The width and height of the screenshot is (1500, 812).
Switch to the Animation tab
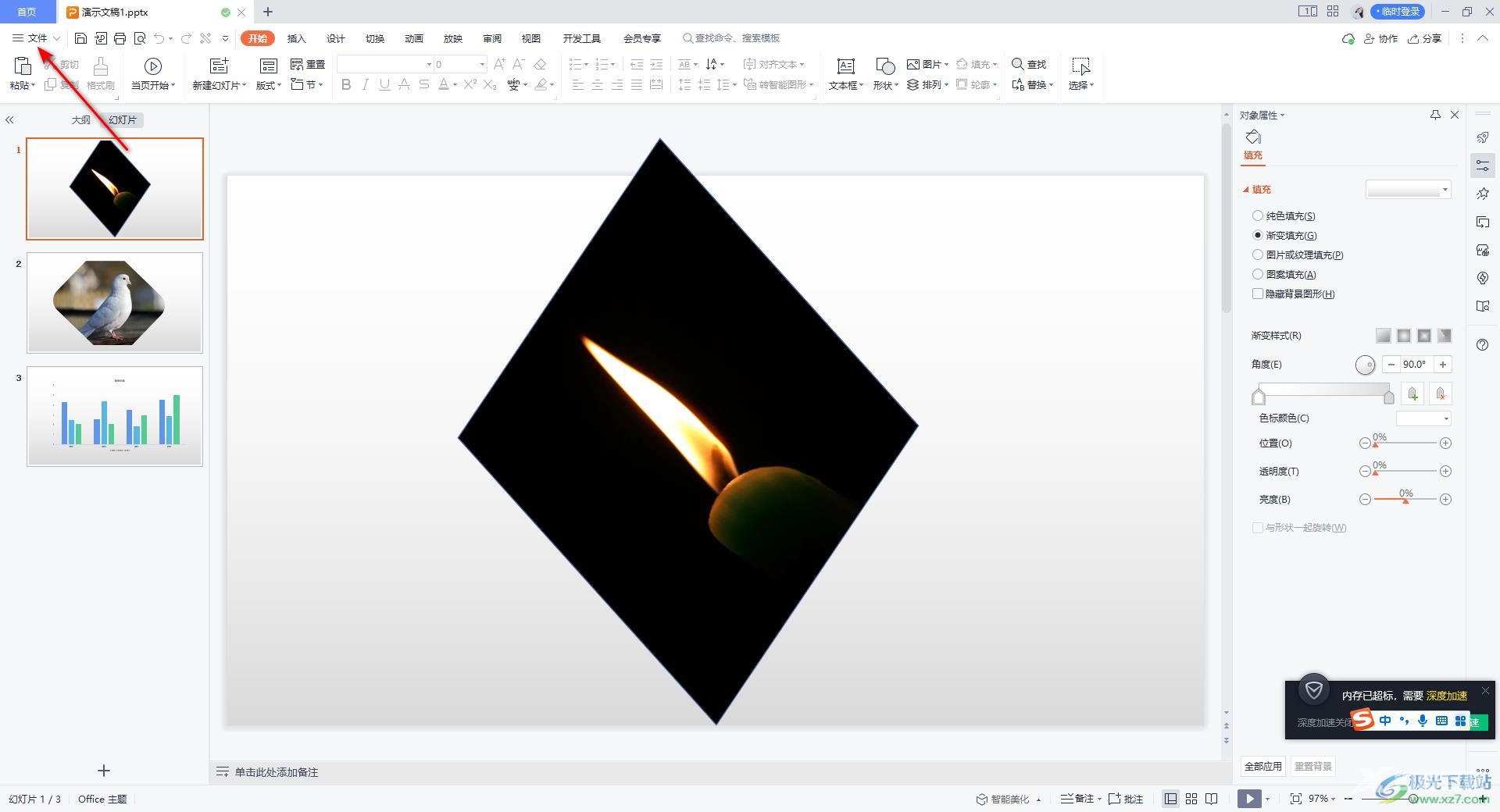point(414,38)
